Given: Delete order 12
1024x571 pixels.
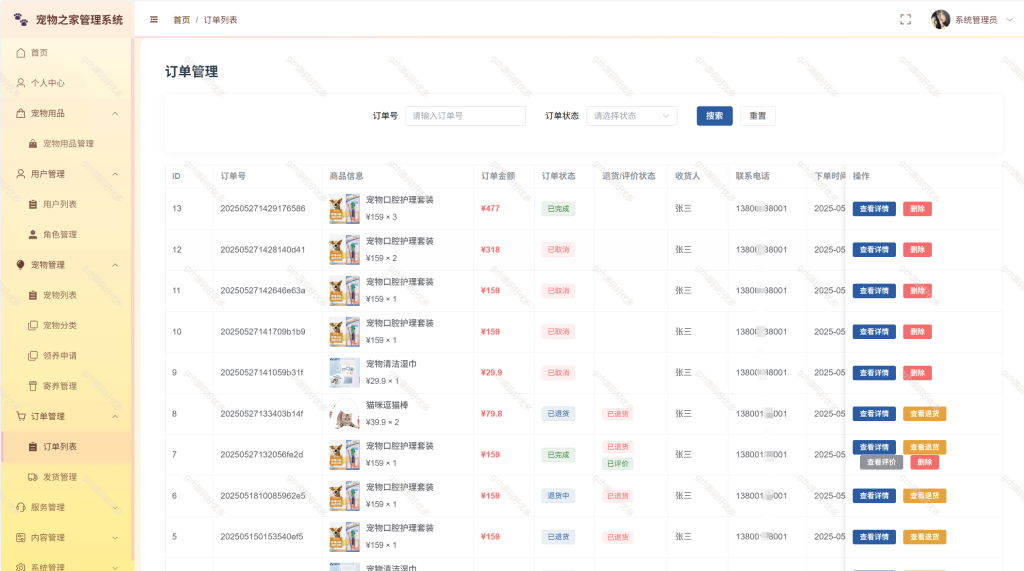Looking at the screenshot, I should pos(917,250).
